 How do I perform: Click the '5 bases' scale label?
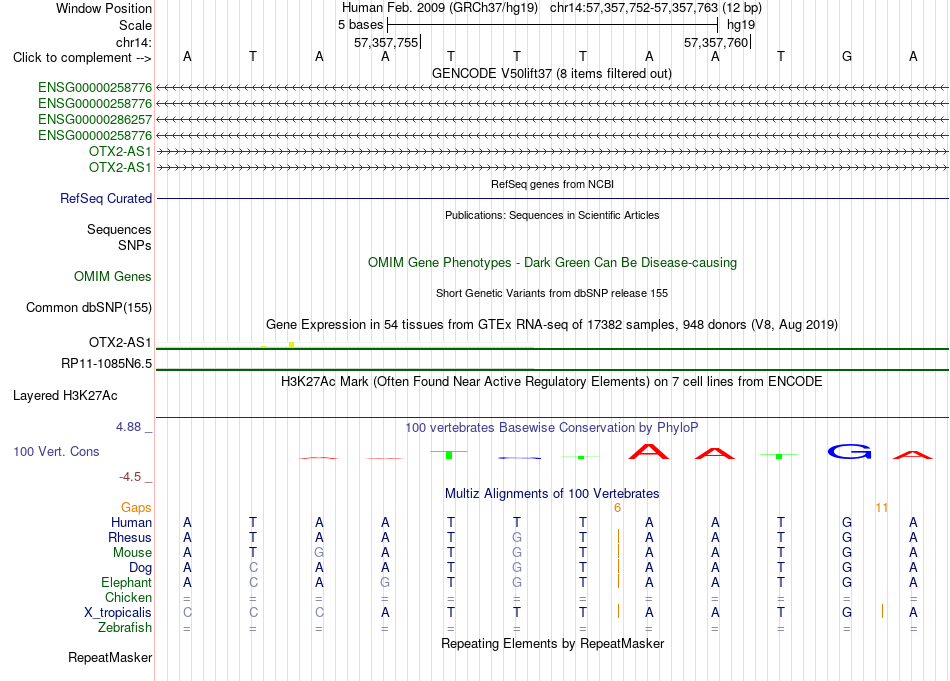click(360, 25)
